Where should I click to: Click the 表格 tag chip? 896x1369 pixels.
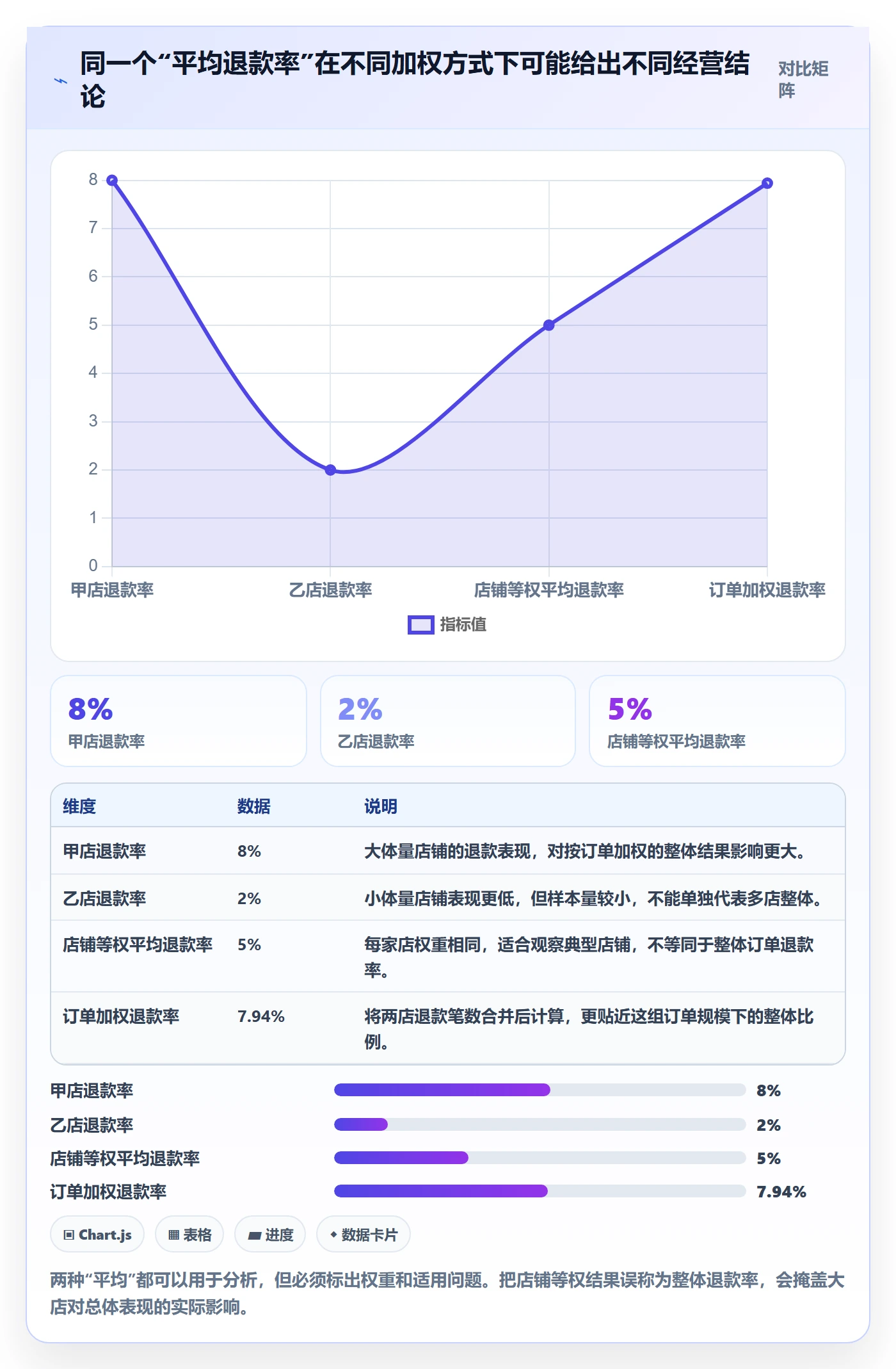click(189, 1235)
